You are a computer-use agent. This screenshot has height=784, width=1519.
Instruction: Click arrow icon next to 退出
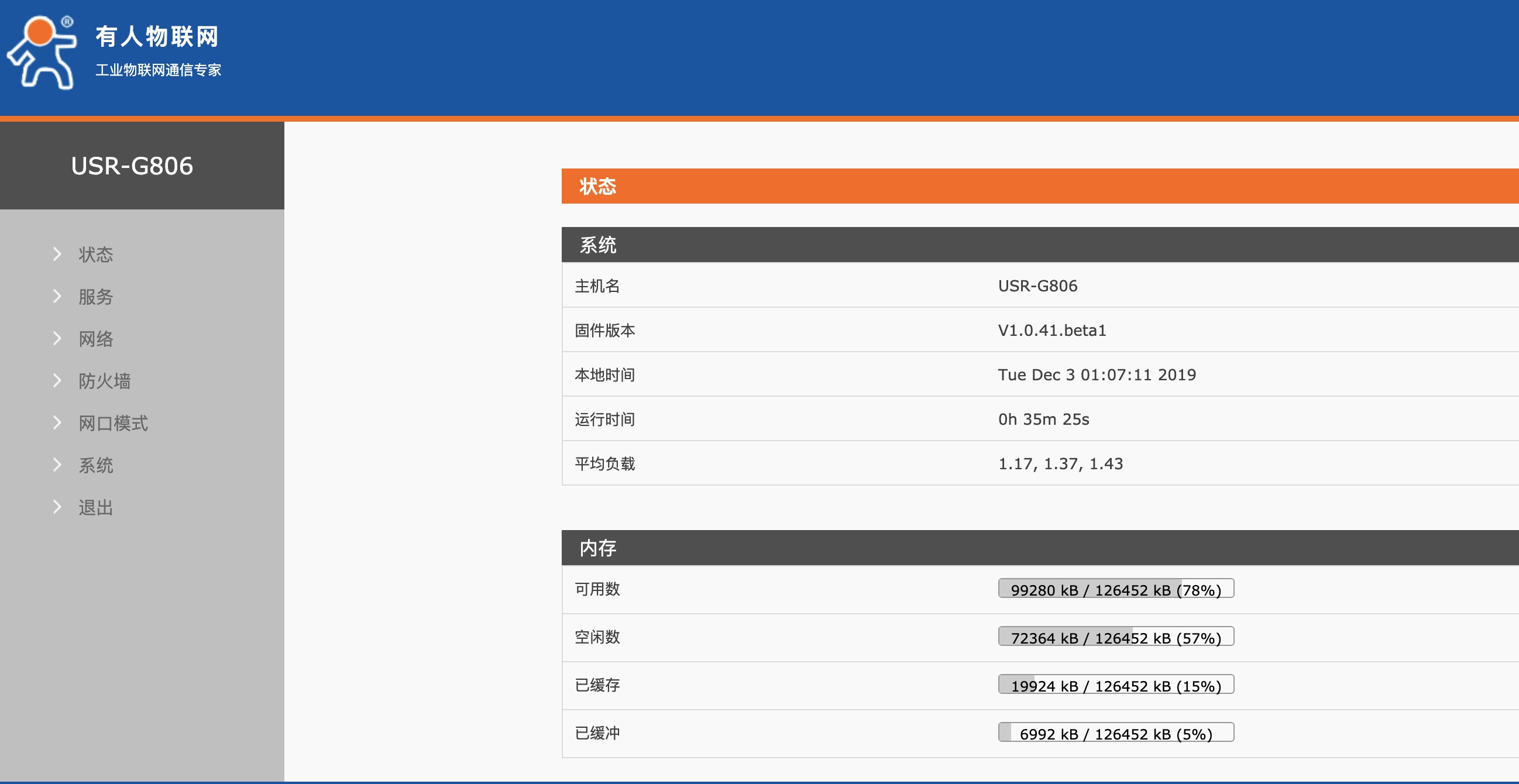click(57, 507)
